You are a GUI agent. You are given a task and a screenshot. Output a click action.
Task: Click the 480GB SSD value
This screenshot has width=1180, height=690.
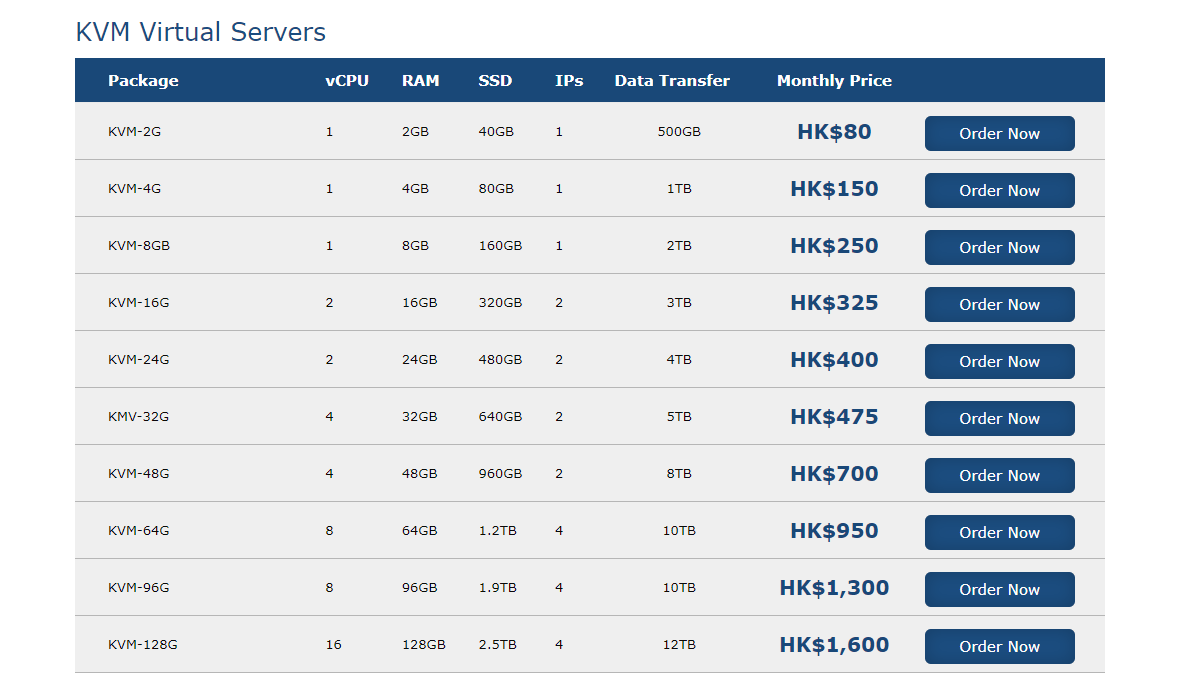click(500, 360)
